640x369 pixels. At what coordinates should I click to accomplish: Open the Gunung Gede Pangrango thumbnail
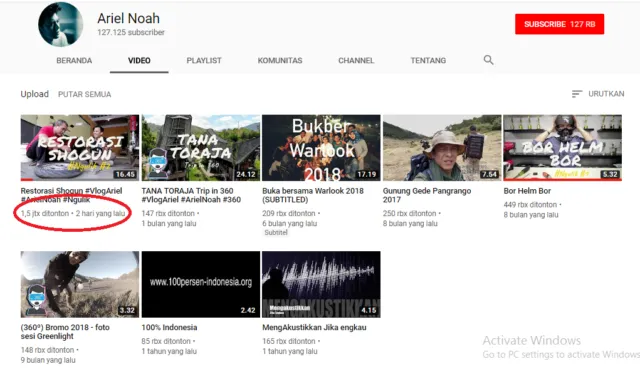point(442,148)
